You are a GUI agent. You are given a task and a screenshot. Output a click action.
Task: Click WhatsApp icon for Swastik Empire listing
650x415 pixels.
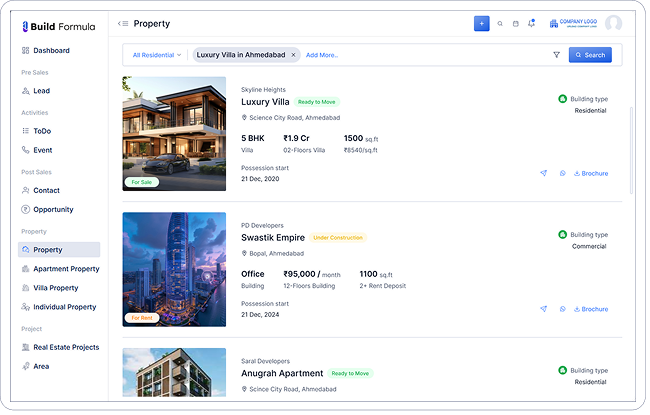(x=563, y=309)
